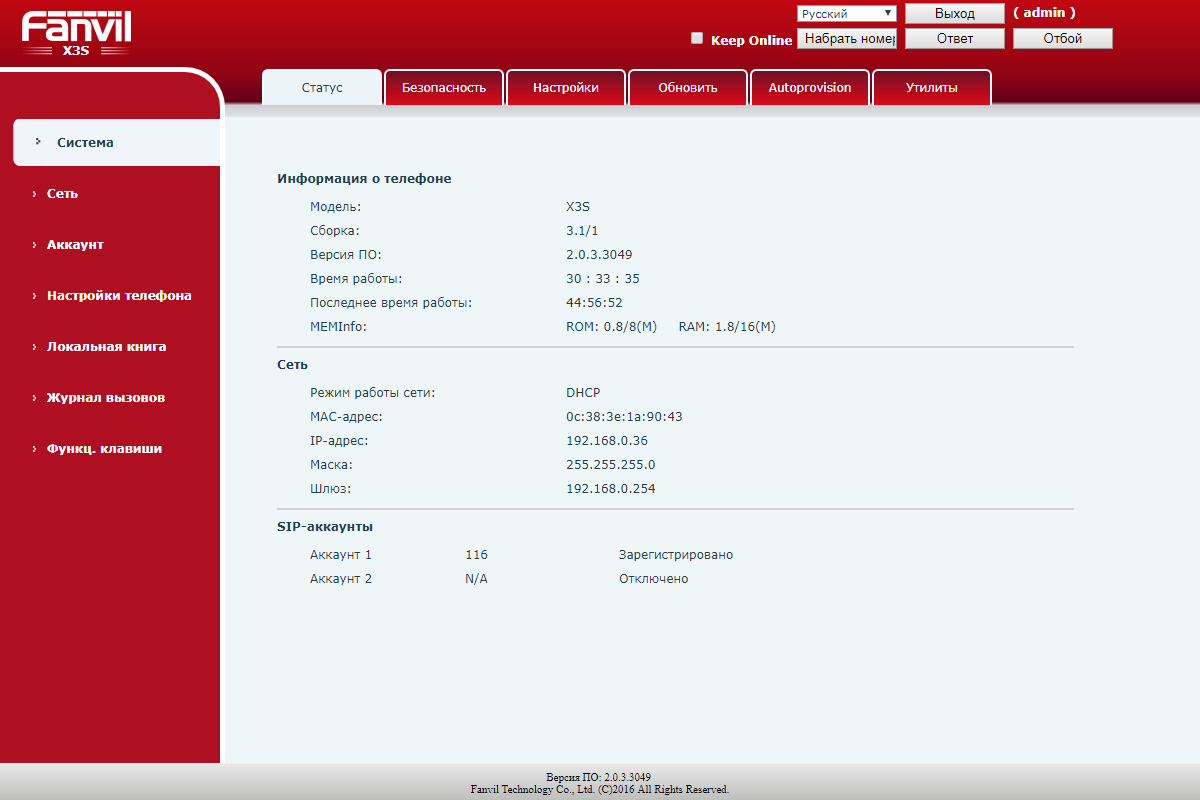Screen dimensions: 1200x800
Task: Go to the Обновить tab
Action: [x=688, y=88]
